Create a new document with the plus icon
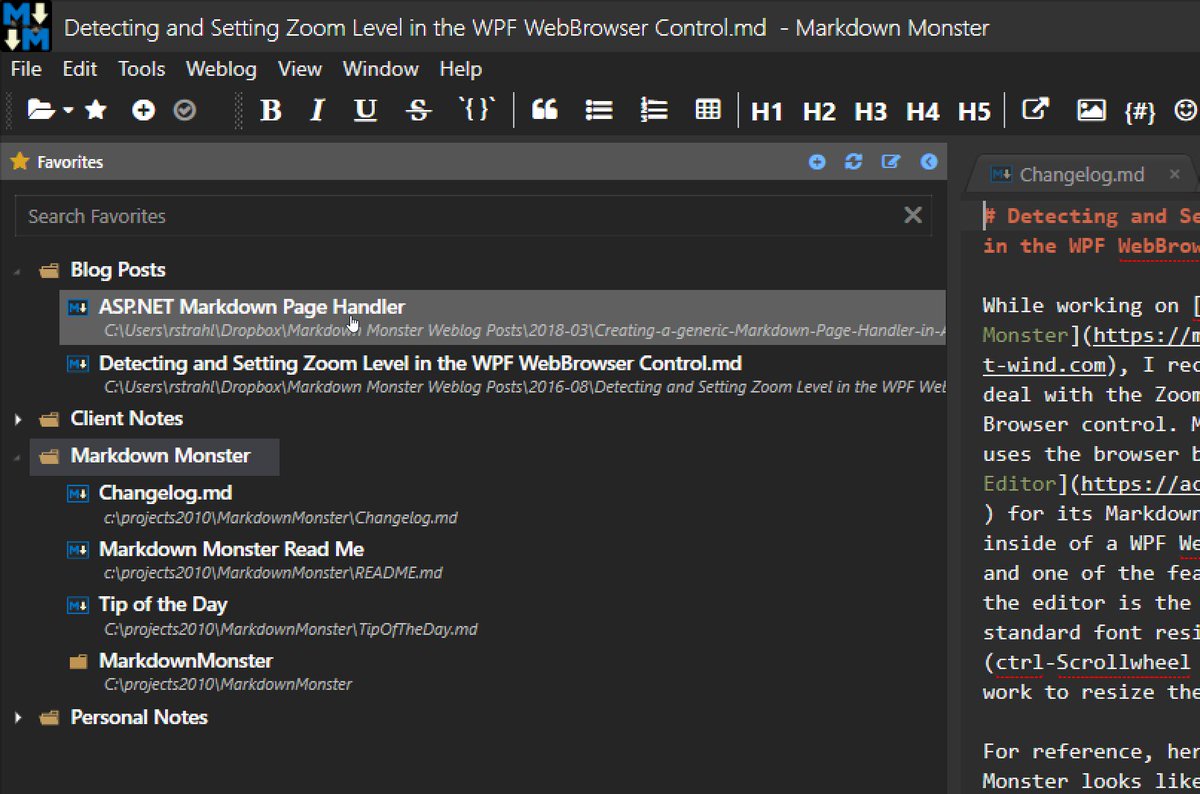Screen dimensions: 1200x794 click(x=144, y=110)
